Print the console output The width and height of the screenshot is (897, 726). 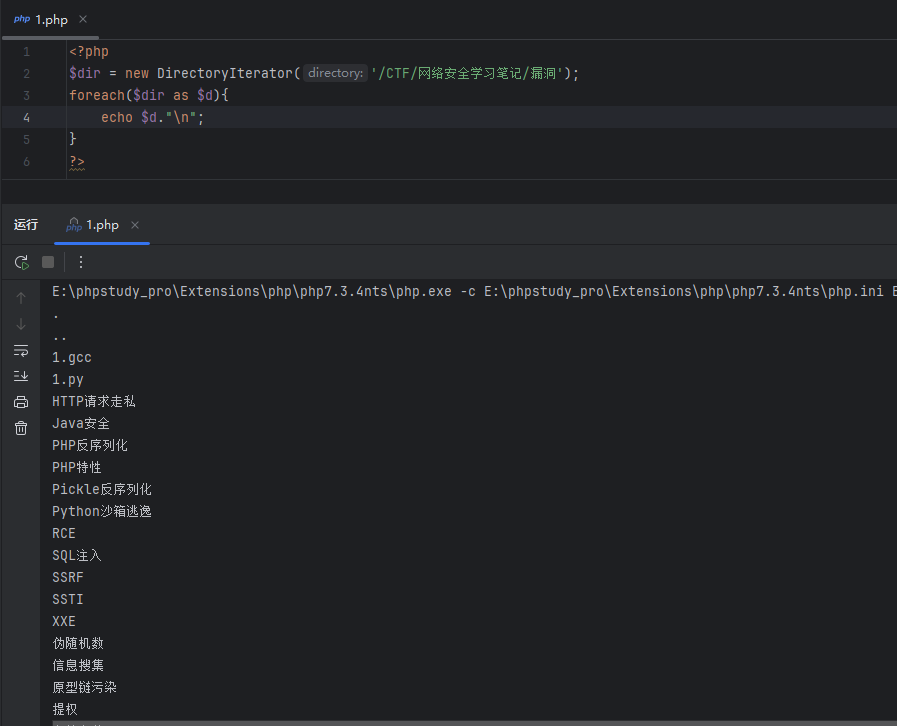(x=21, y=402)
